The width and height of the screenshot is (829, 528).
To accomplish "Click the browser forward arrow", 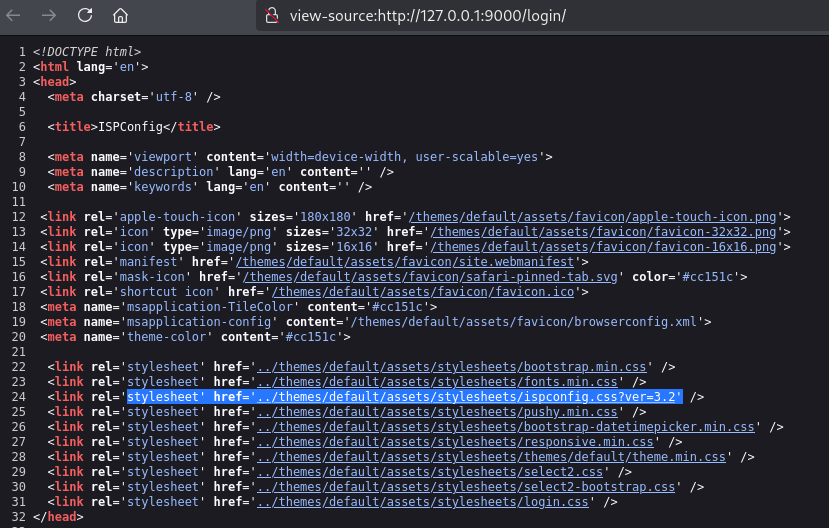I will click(50, 16).
